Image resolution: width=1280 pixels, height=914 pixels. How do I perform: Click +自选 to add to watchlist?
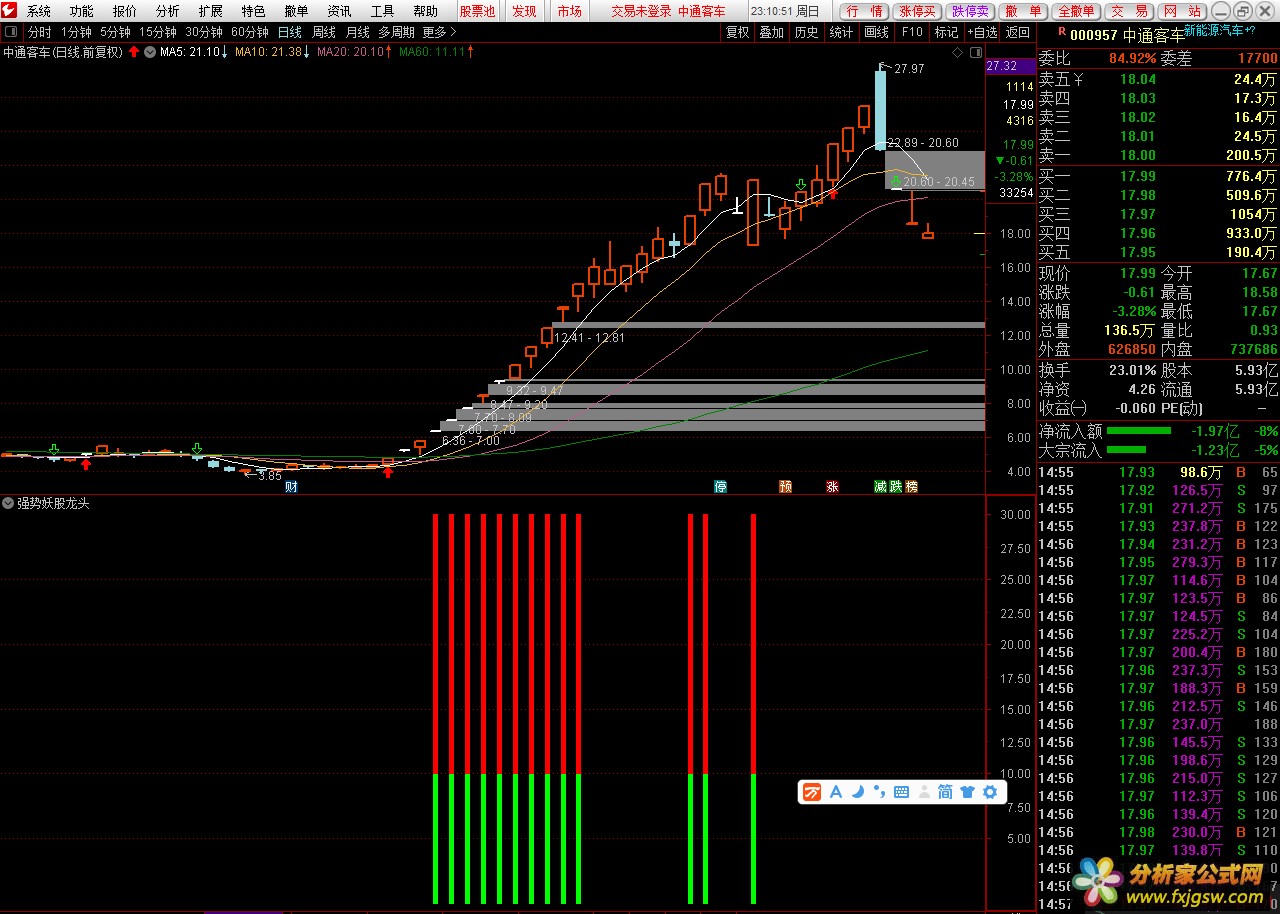point(982,32)
